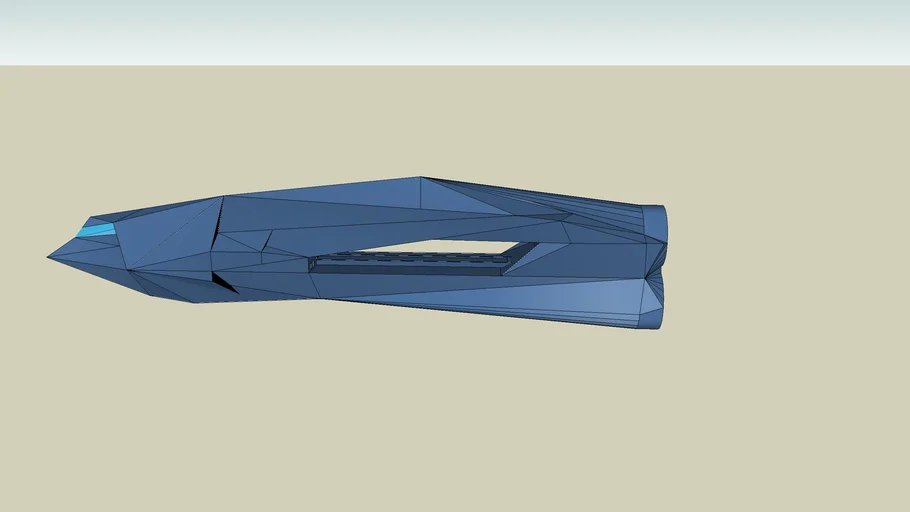Viewport: 910px width, 512px height.
Task: Click the cyan cockpit window on the nose
Action: pyautogui.click(x=97, y=231)
